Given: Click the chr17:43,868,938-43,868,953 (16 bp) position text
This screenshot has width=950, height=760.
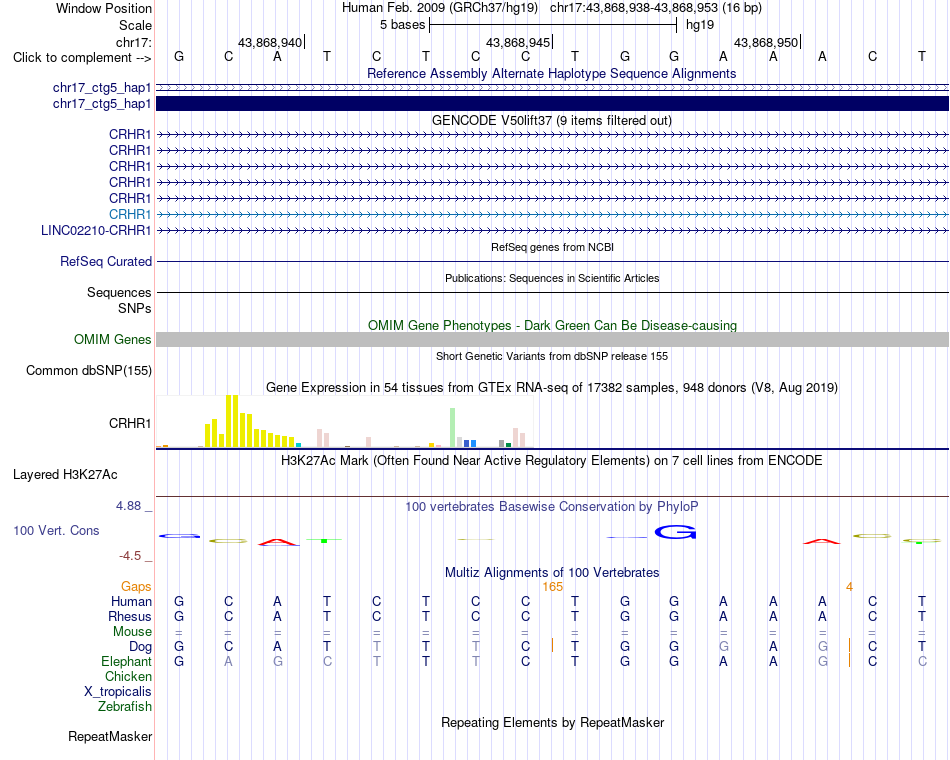Looking at the screenshot, I should coord(656,8).
